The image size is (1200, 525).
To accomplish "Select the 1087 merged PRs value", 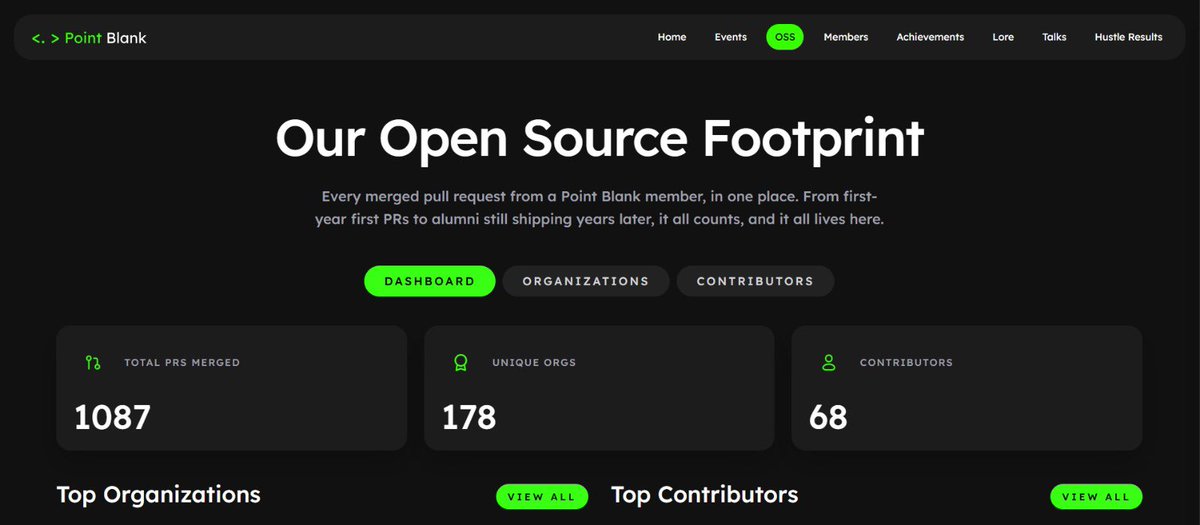I will (x=112, y=416).
